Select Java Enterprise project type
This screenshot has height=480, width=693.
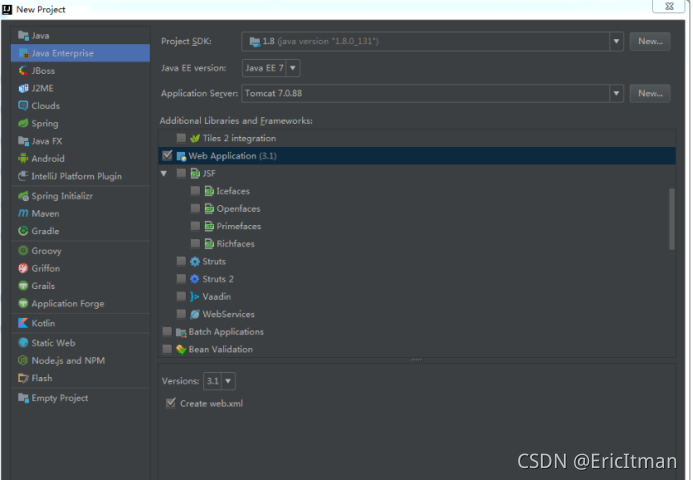point(80,53)
